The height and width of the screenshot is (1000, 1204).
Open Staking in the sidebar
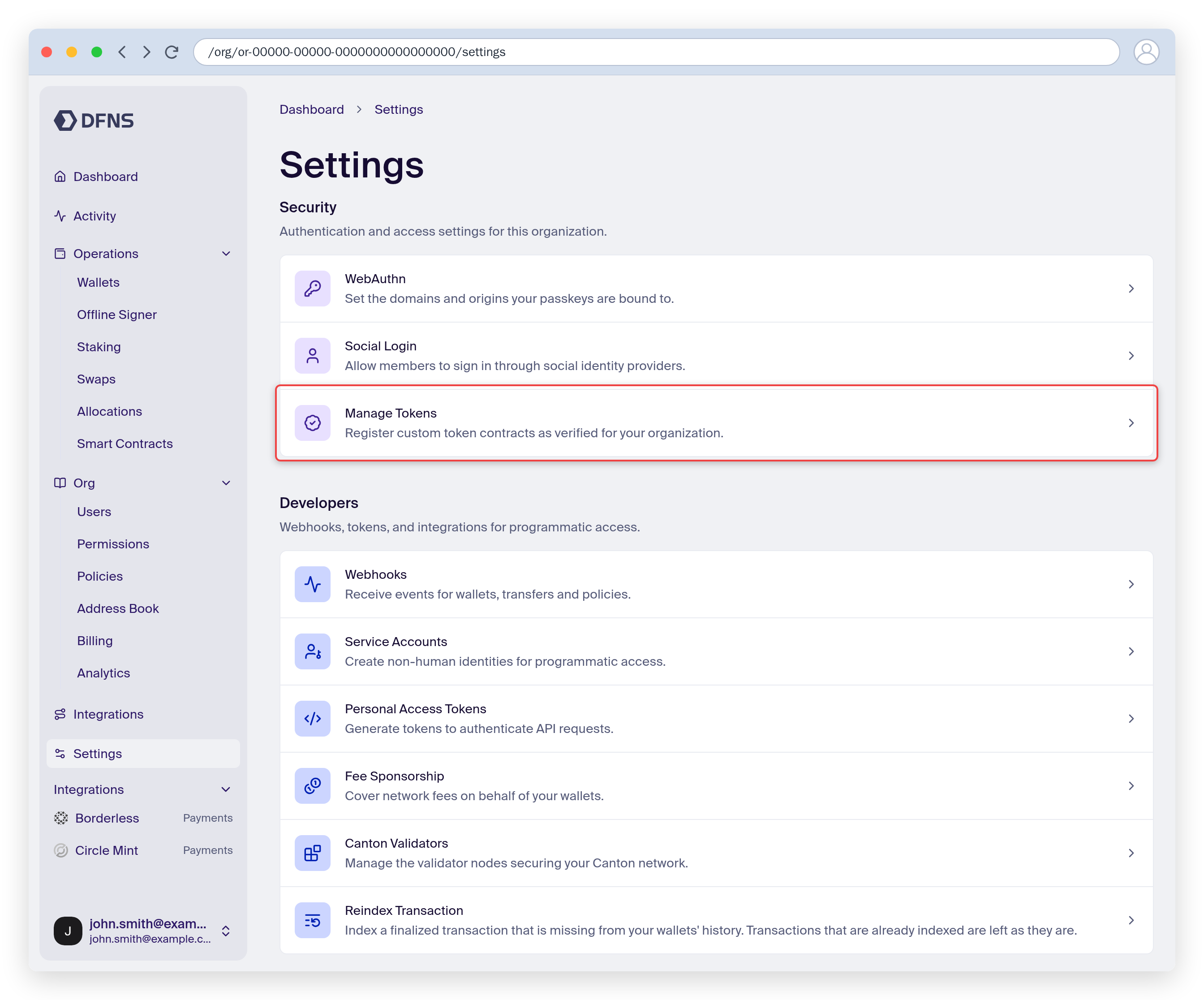tap(99, 347)
